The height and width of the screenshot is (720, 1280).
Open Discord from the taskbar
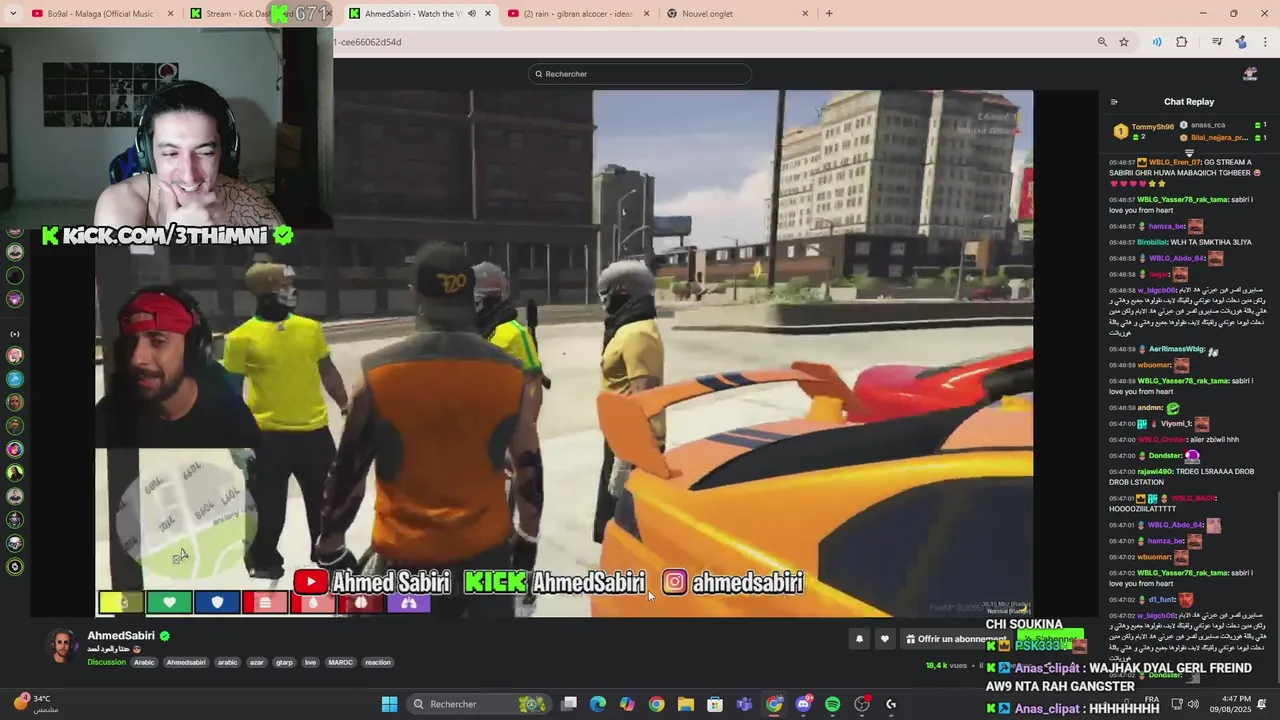pos(803,704)
